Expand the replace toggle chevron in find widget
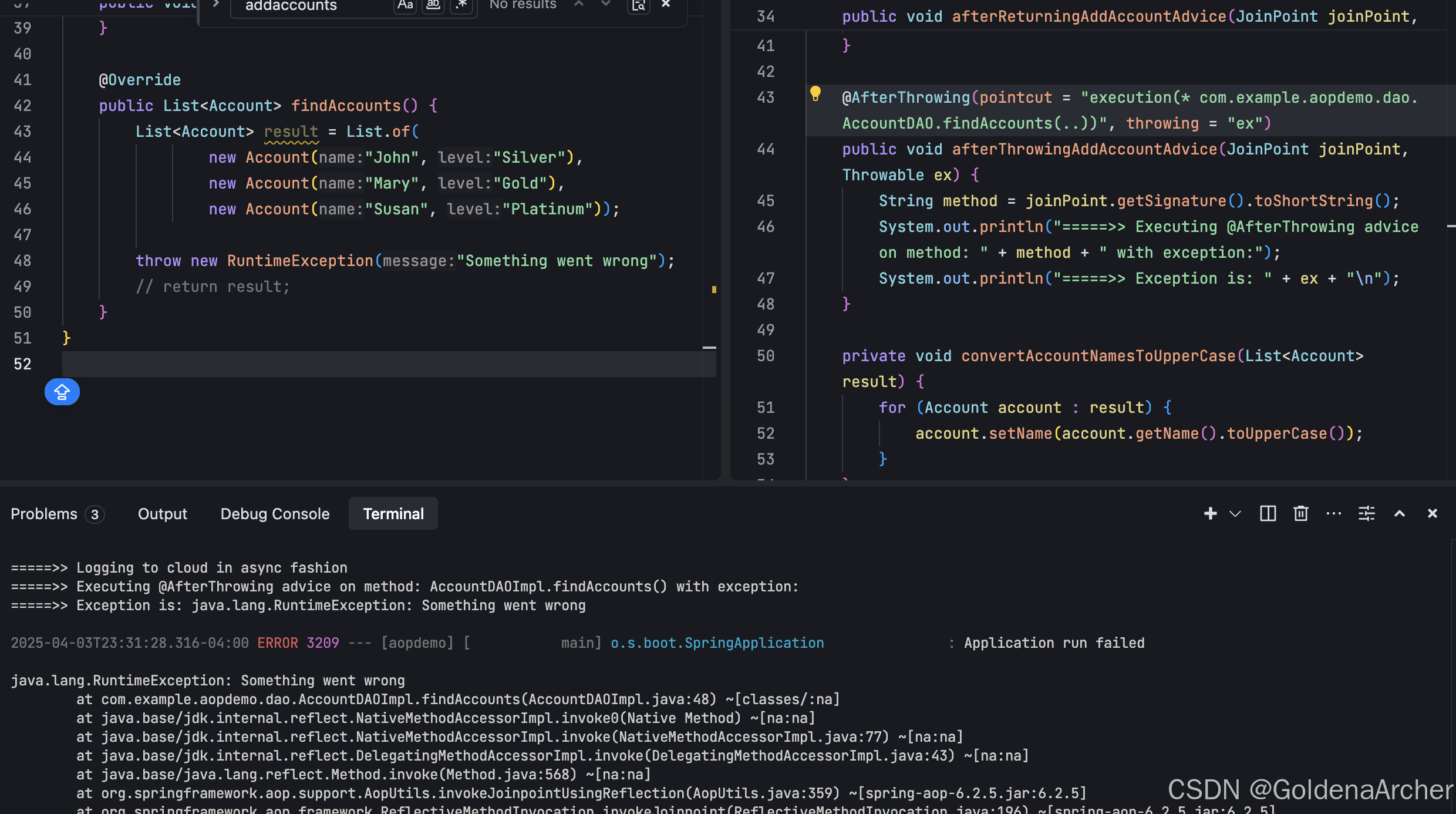 [215, 5]
